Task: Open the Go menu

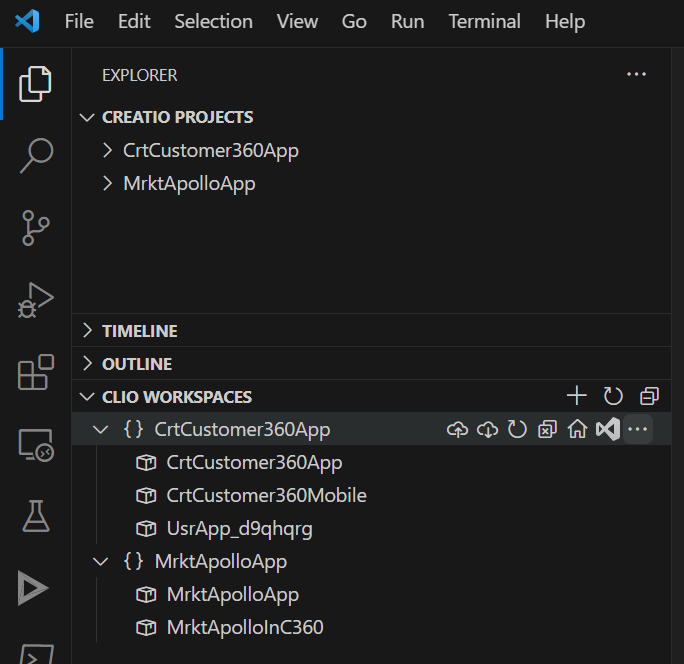Action: [354, 21]
